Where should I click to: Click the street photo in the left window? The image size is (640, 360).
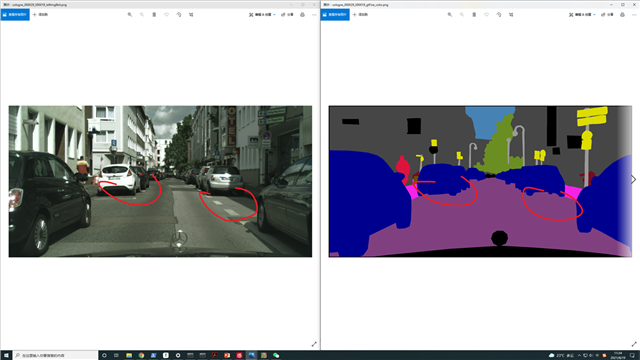[x=160, y=181]
